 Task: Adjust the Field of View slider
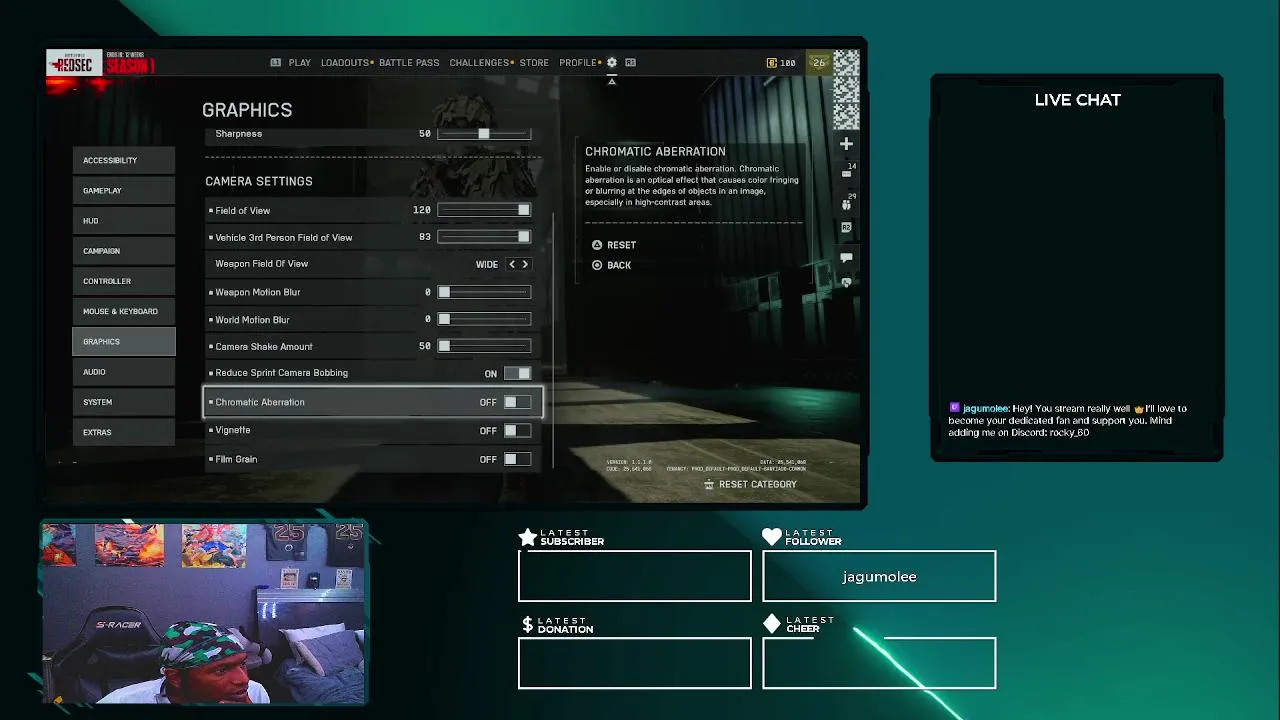tap(484, 210)
